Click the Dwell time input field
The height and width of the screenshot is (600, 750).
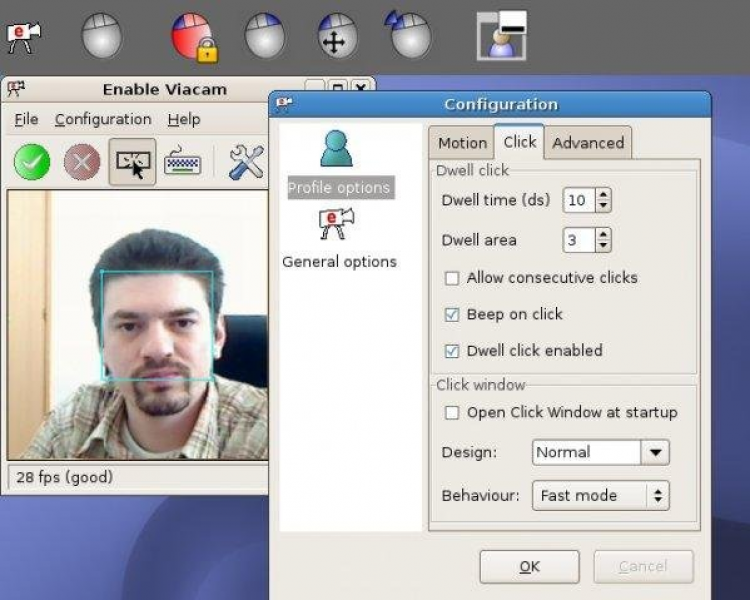tap(579, 200)
